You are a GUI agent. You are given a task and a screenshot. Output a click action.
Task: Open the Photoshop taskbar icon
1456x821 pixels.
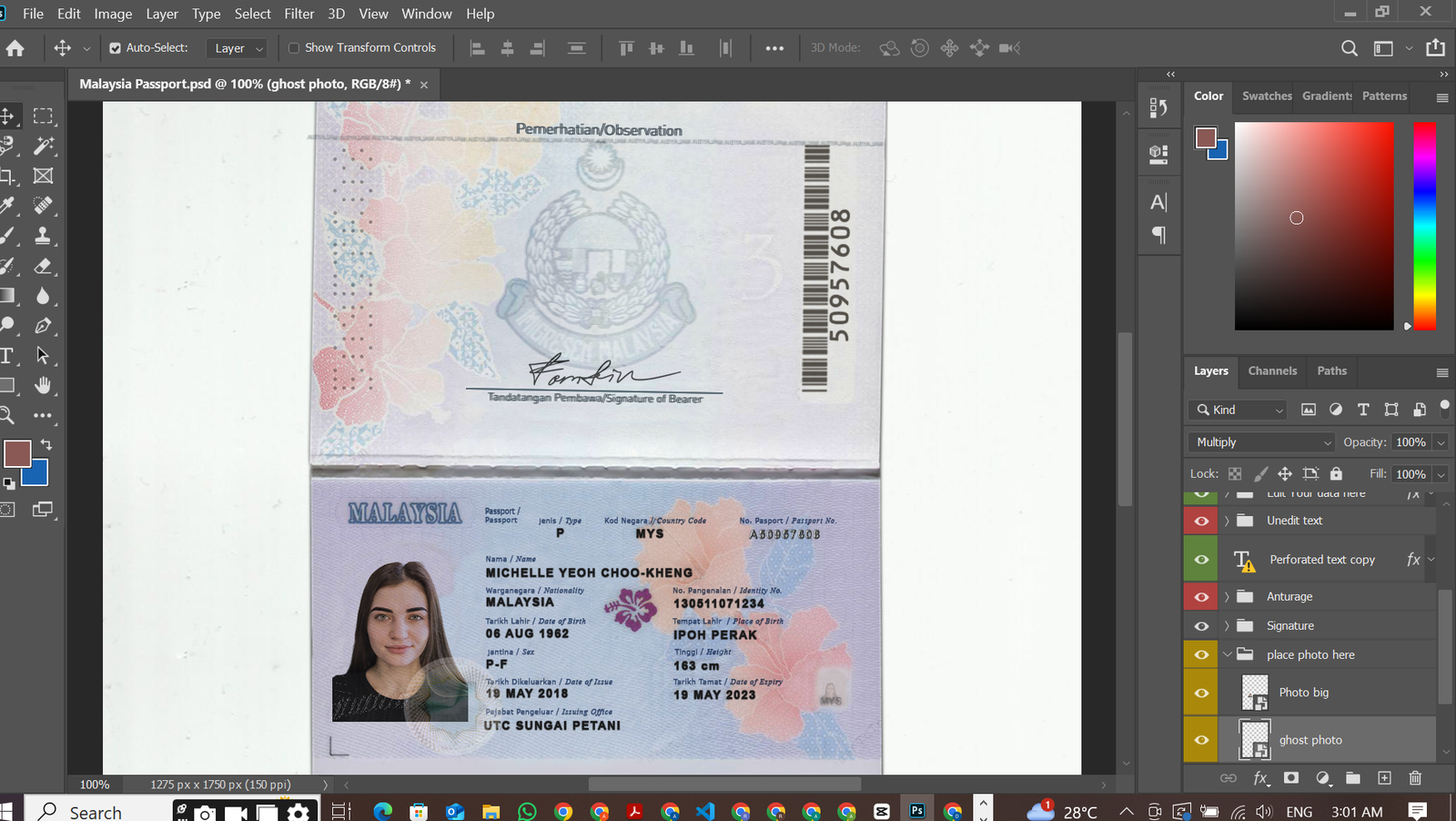pos(917,810)
